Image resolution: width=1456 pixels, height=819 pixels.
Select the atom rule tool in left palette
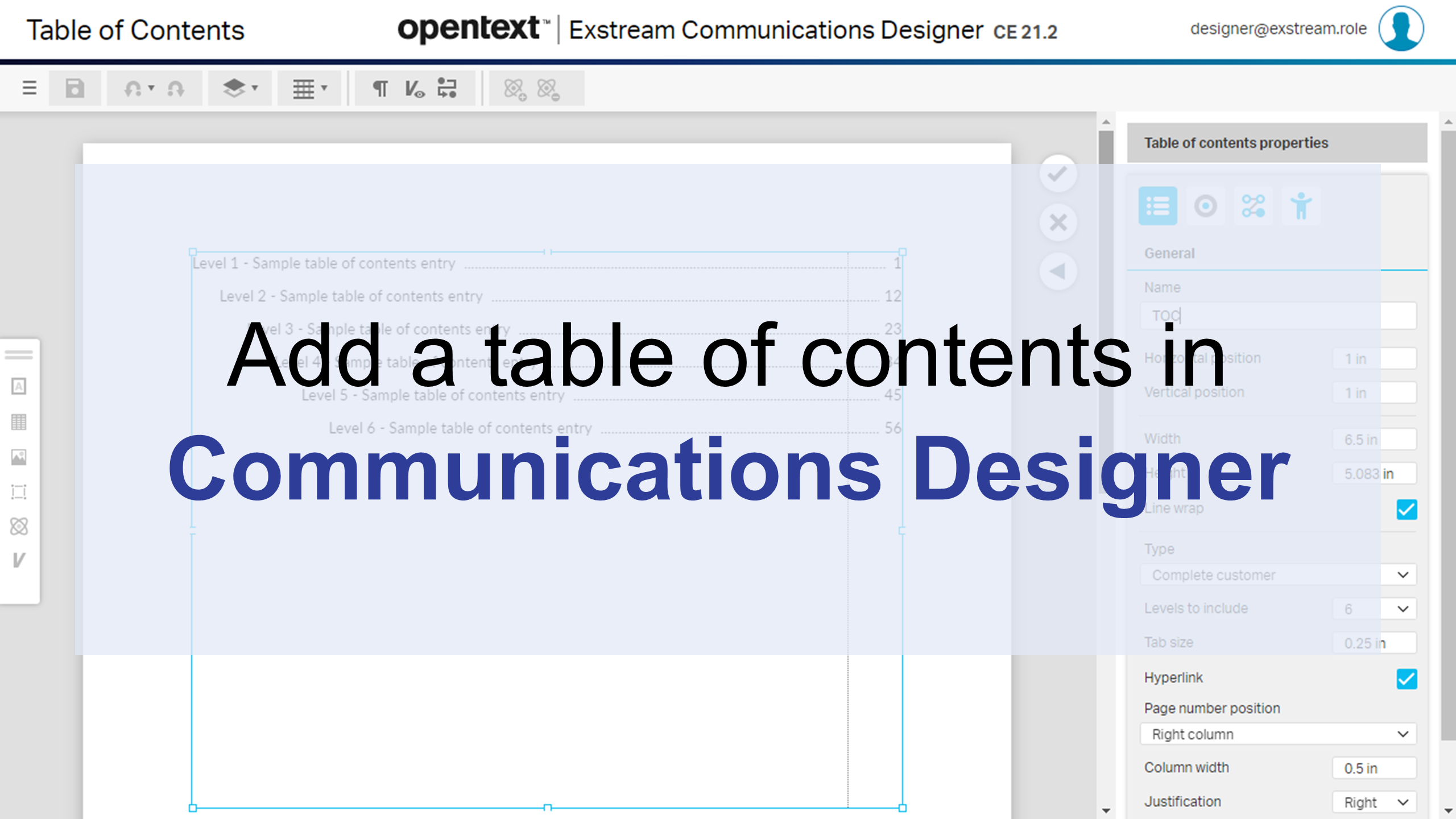19,527
